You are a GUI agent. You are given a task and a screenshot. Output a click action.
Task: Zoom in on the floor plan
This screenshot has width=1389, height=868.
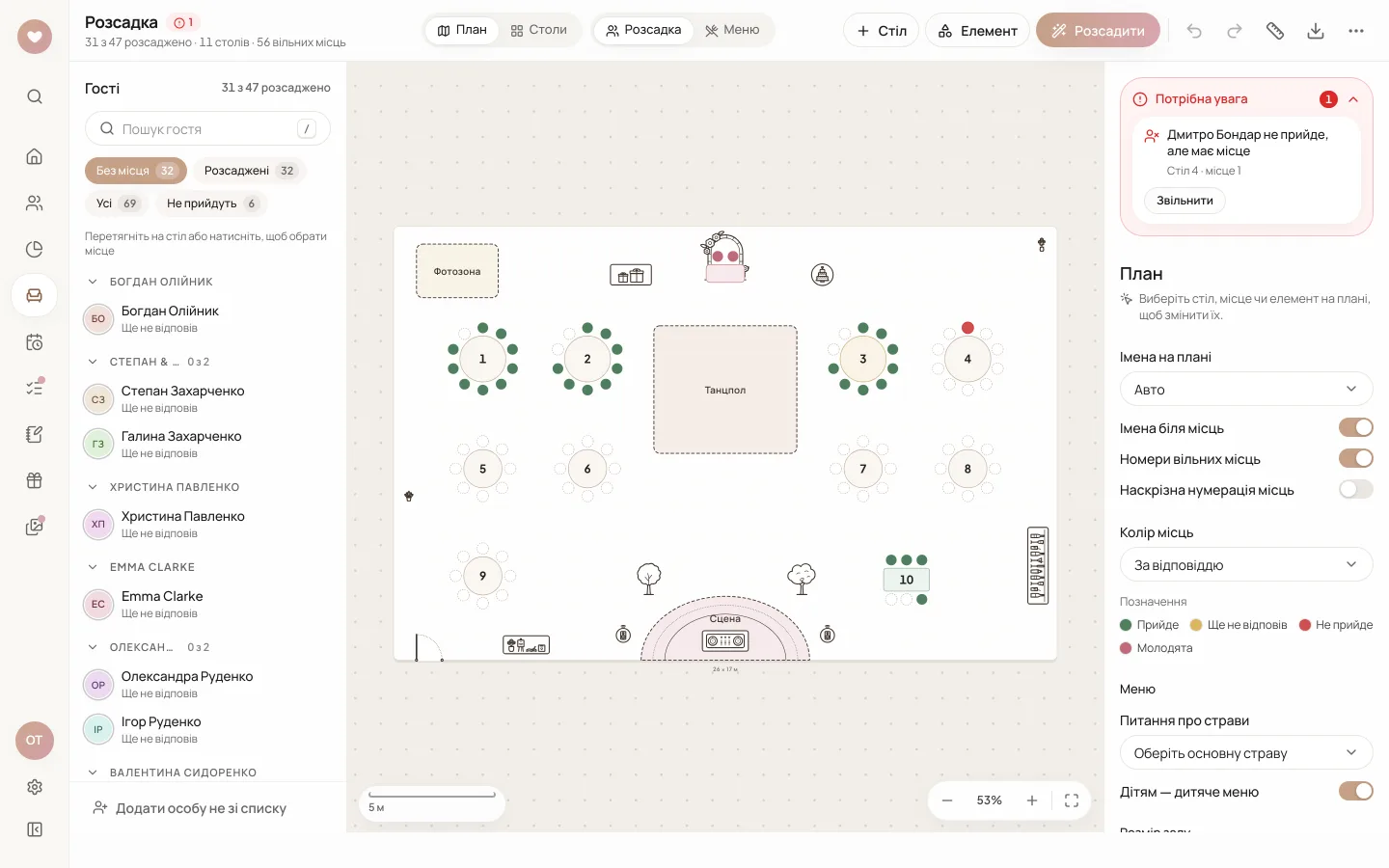tap(1032, 800)
